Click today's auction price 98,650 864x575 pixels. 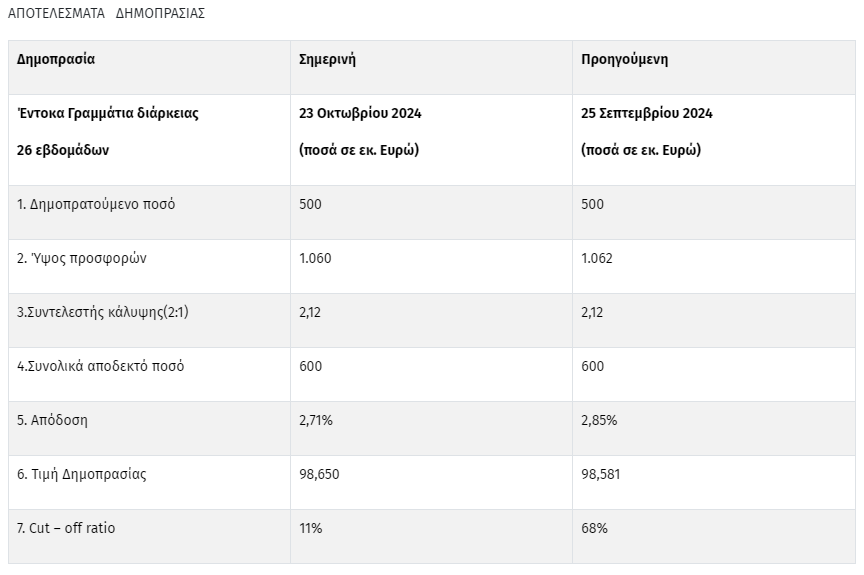tap(319, 474)
